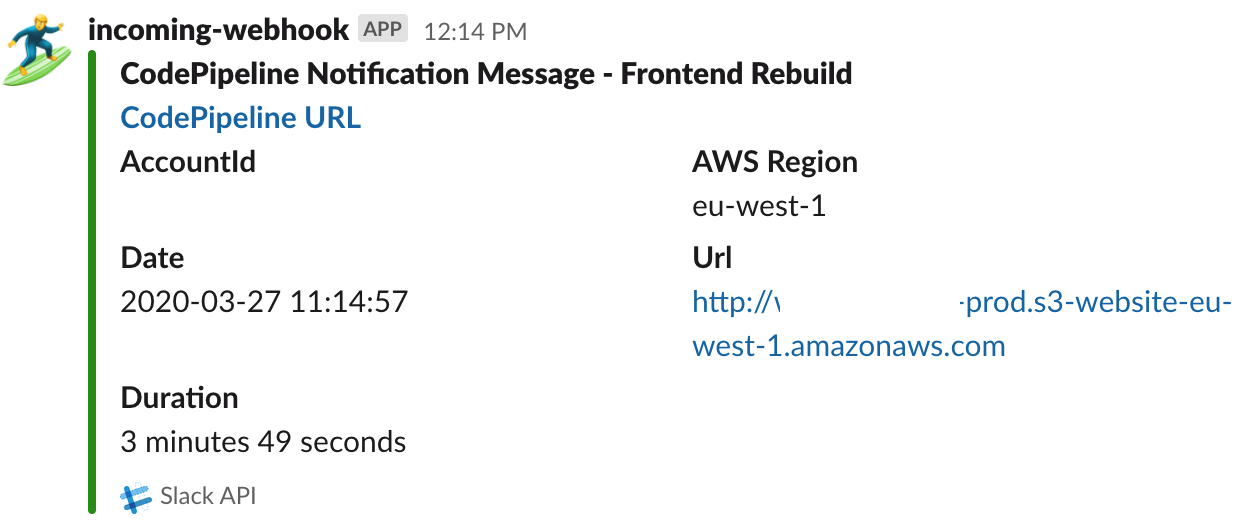
Task: Click the APP badge beside the sender name
Action: tap(383, 29)
